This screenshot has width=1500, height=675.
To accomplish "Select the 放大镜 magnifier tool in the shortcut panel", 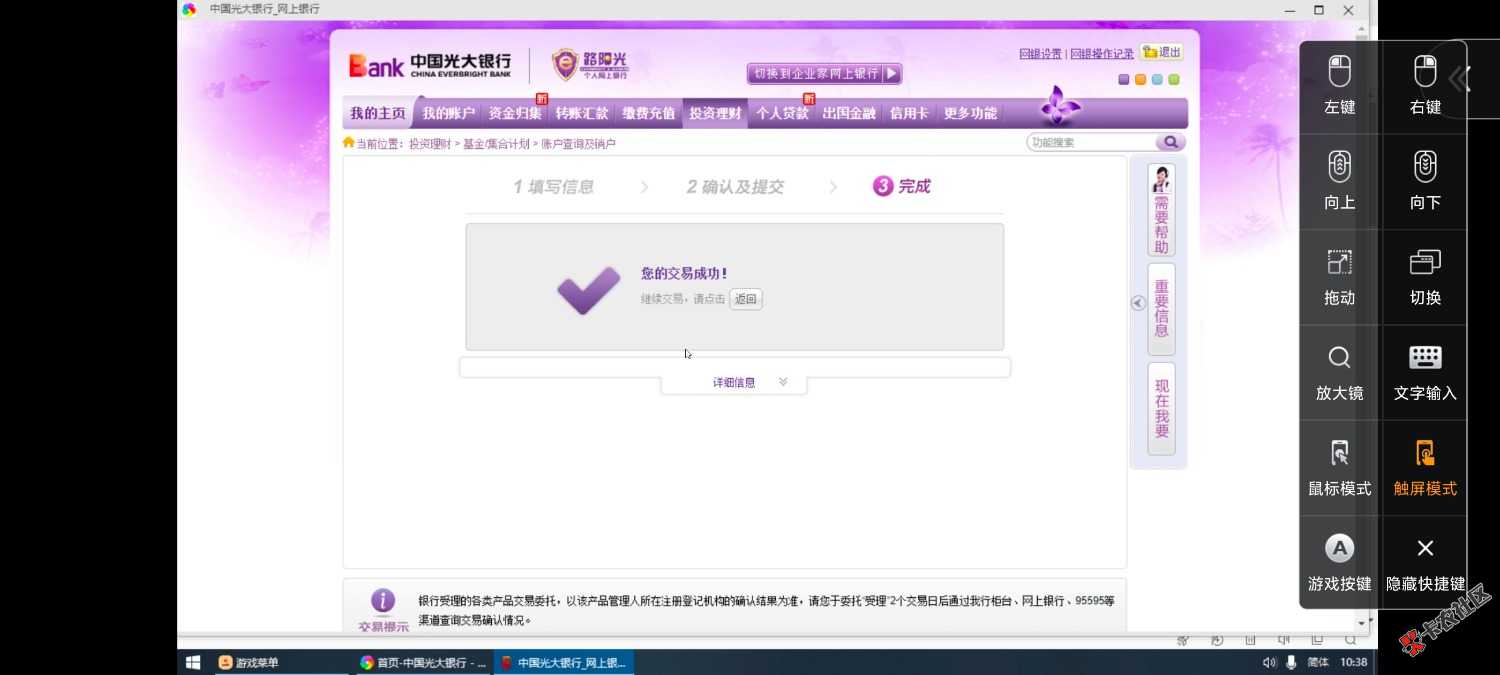I will [x=1339, y=370].
